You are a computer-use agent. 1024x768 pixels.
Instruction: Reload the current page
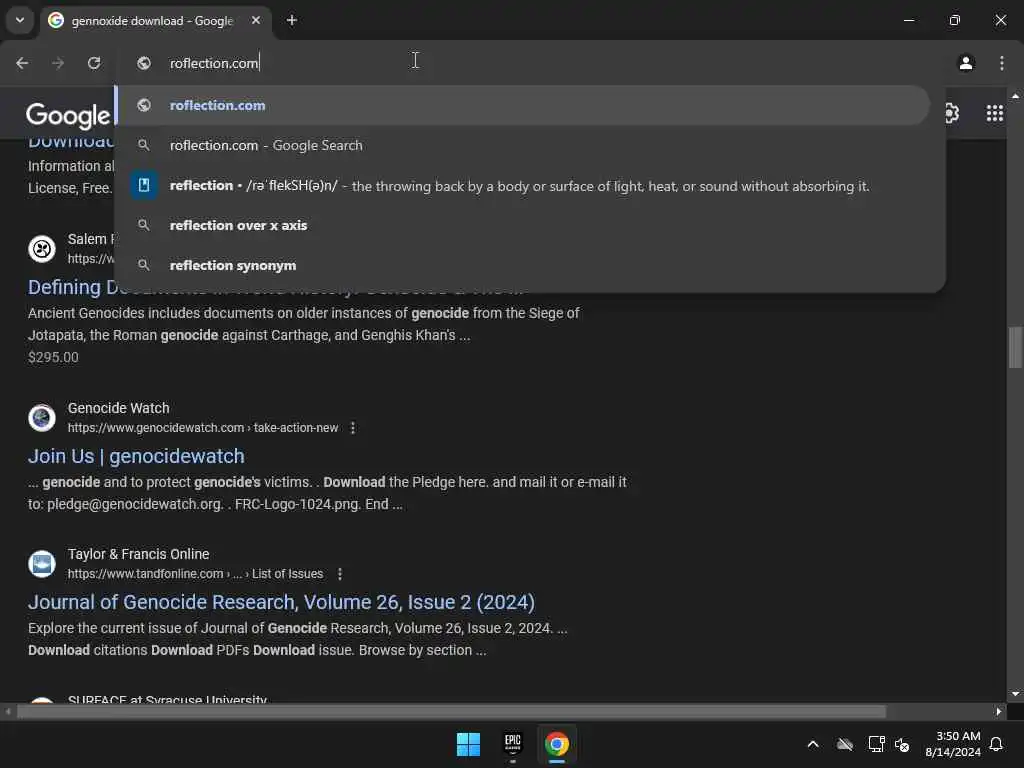coord(94,63)
